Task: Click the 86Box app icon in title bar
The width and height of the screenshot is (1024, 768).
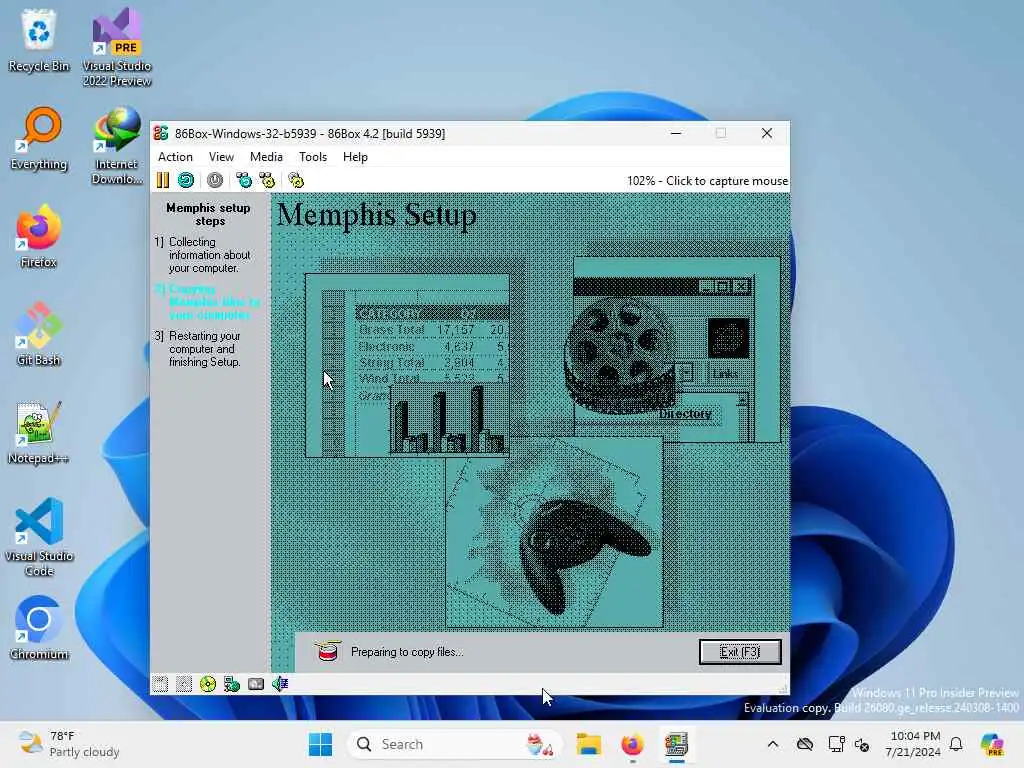Action: 161,133
